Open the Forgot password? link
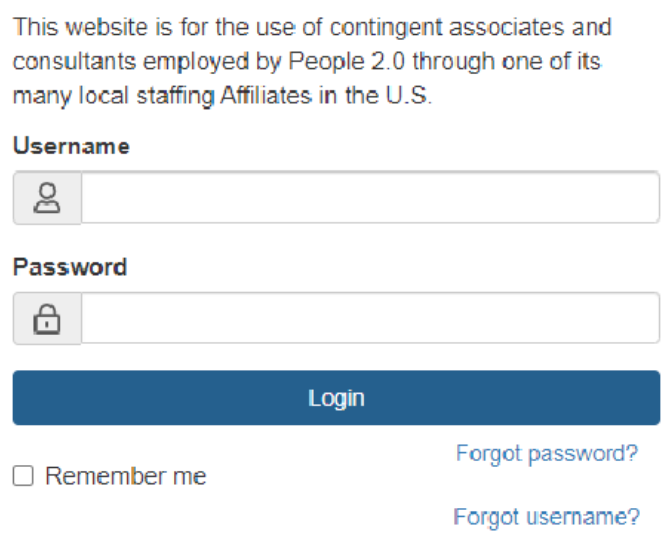This screenshot has height=540, width=670. pos(546,453)
